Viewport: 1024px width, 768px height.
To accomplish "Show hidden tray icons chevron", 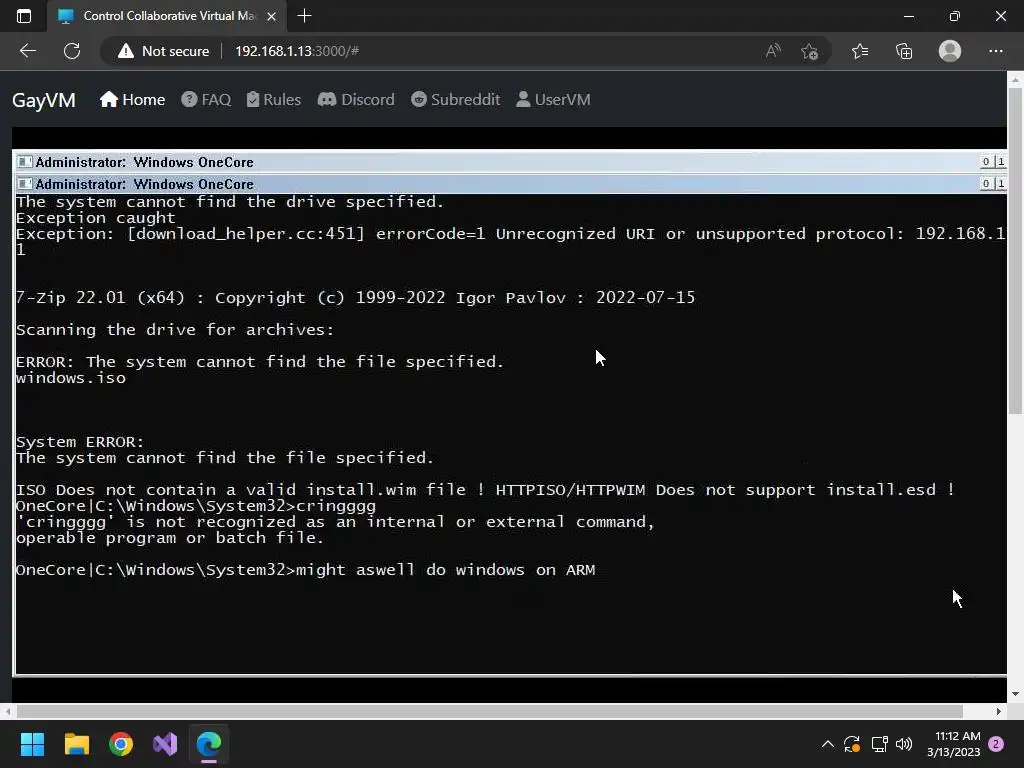I will click(827, 744).
